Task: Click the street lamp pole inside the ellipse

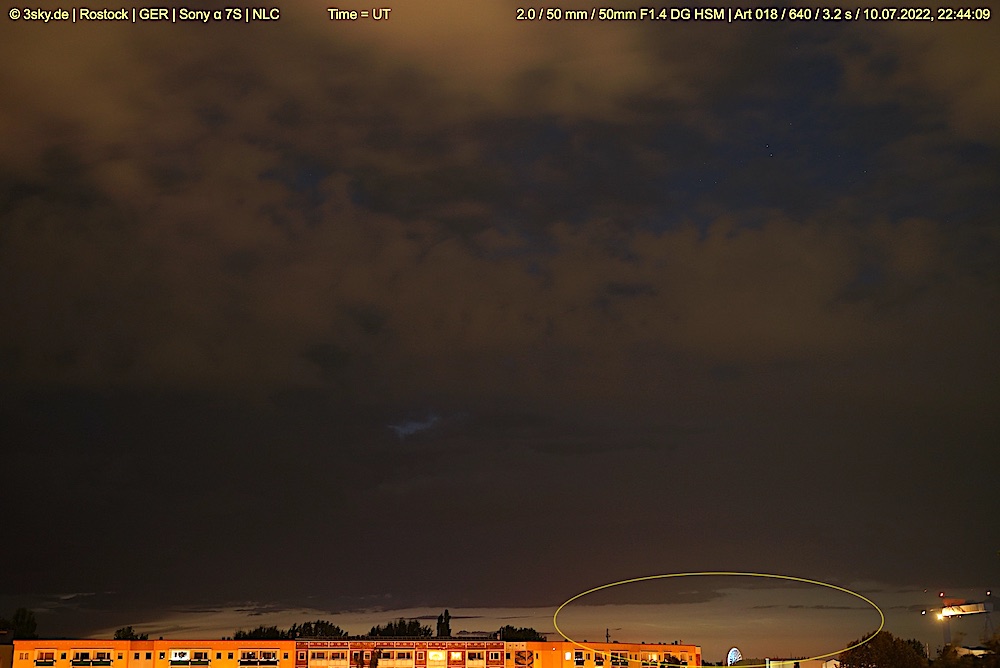Action: coord(607,635)
